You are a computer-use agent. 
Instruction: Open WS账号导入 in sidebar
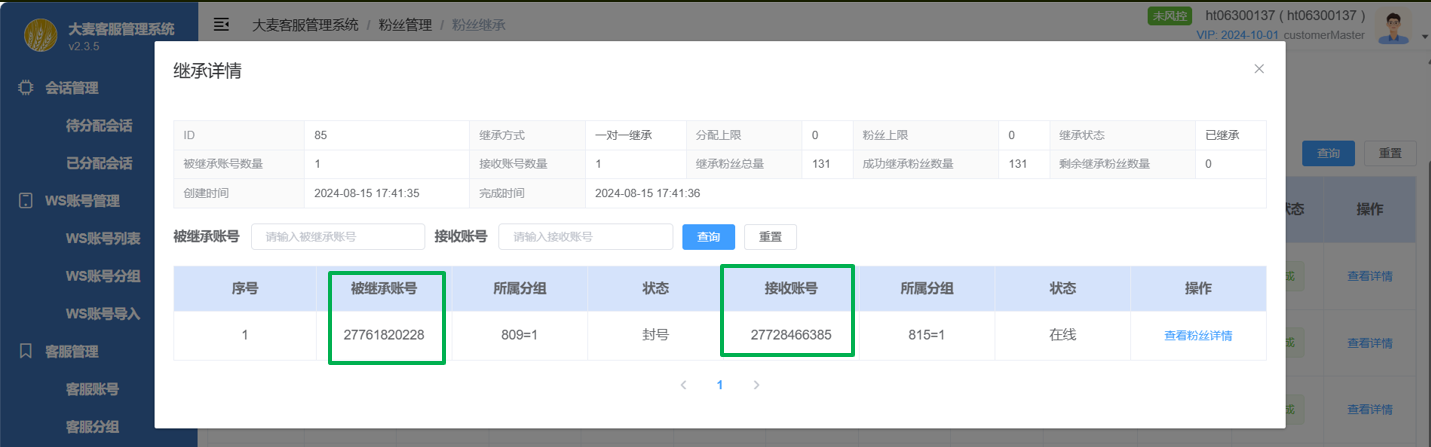click(x=103, y=313)
